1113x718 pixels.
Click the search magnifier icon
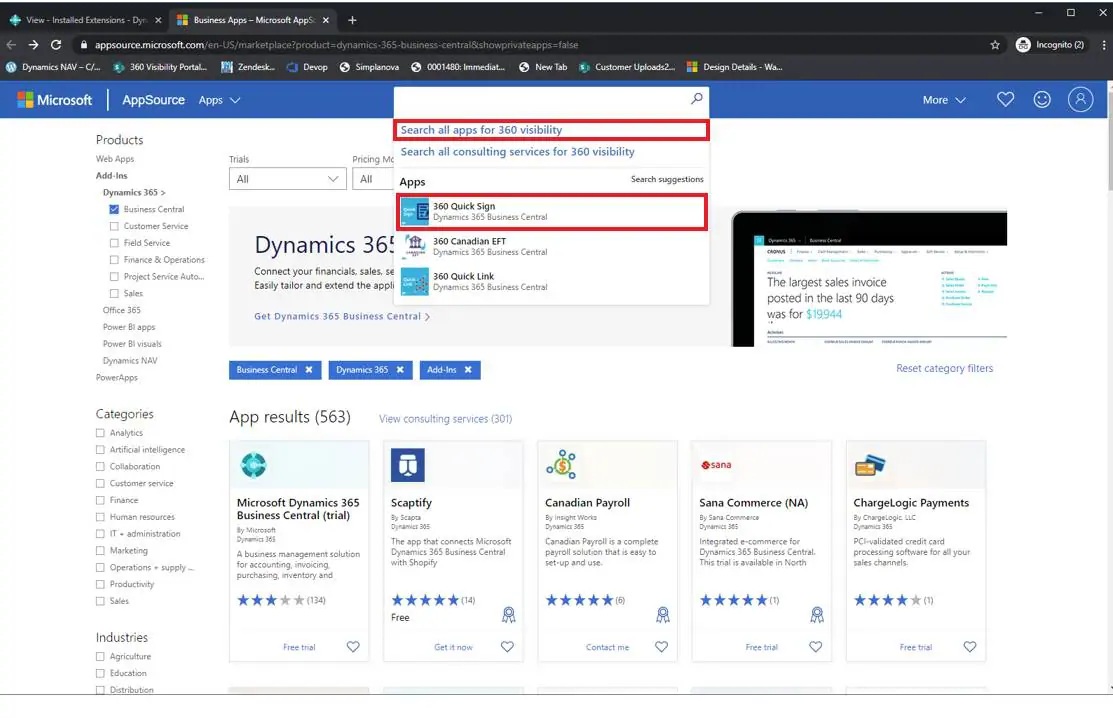click(x=697, y=99)
